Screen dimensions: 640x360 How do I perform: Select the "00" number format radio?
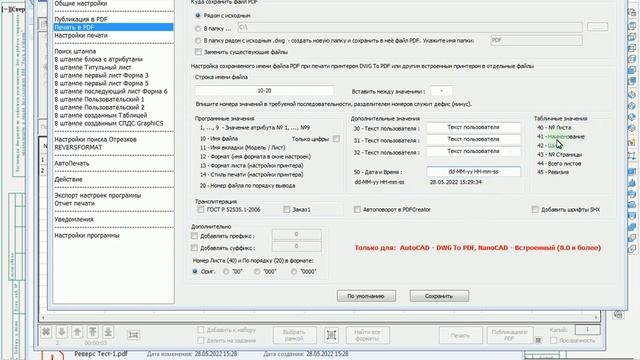226,271
